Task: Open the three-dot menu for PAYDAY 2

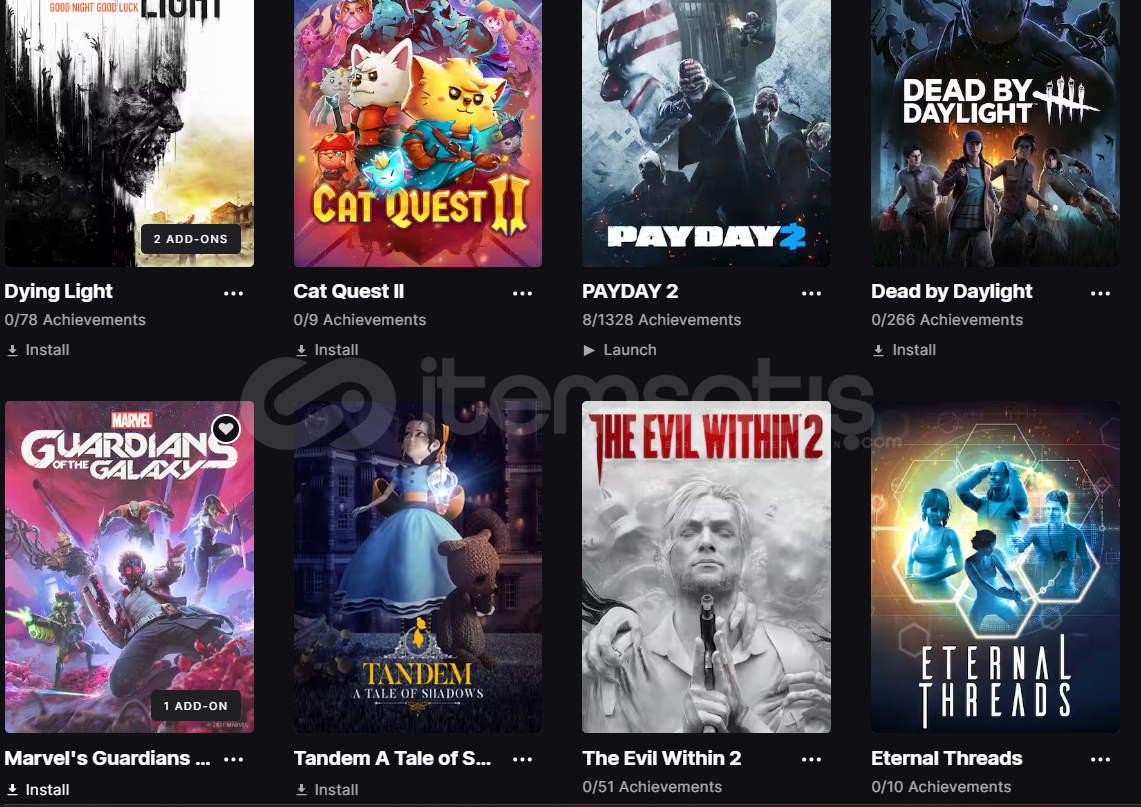Action: (811, 293)
